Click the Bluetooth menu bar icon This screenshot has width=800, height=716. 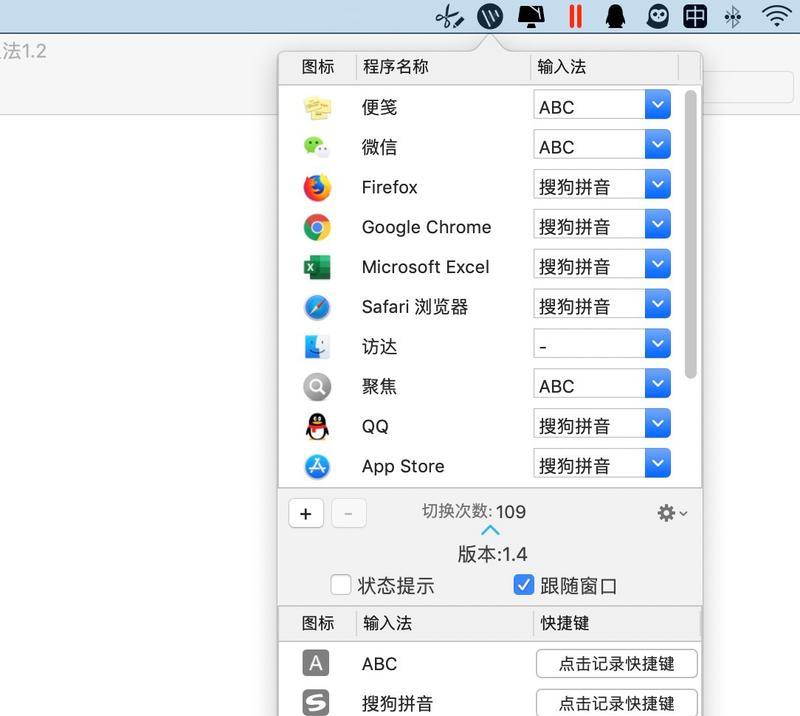pyautogui.click(x=733, y=17)
